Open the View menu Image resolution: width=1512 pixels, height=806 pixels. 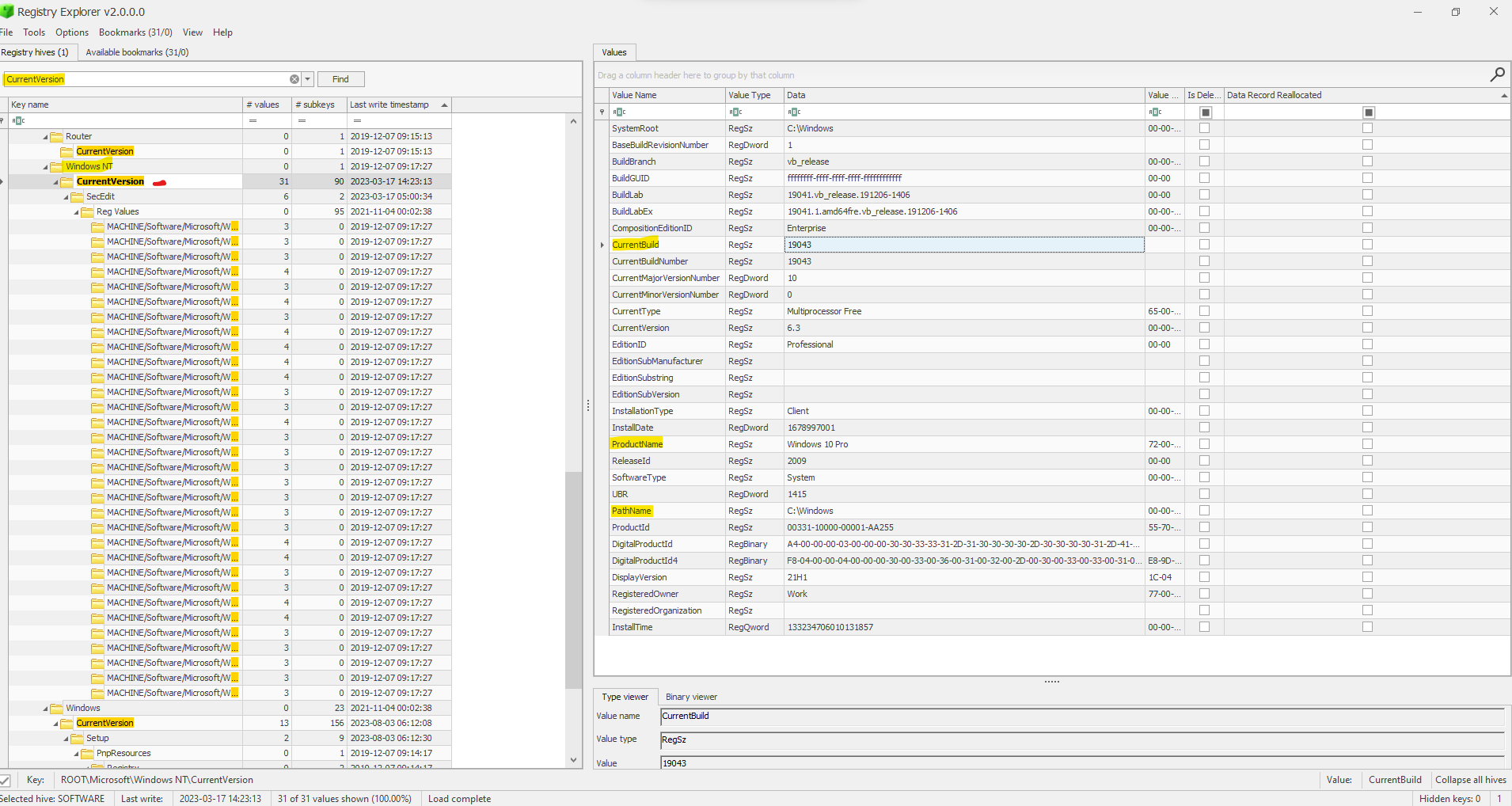pyautogui.click(x=192, y=32)
